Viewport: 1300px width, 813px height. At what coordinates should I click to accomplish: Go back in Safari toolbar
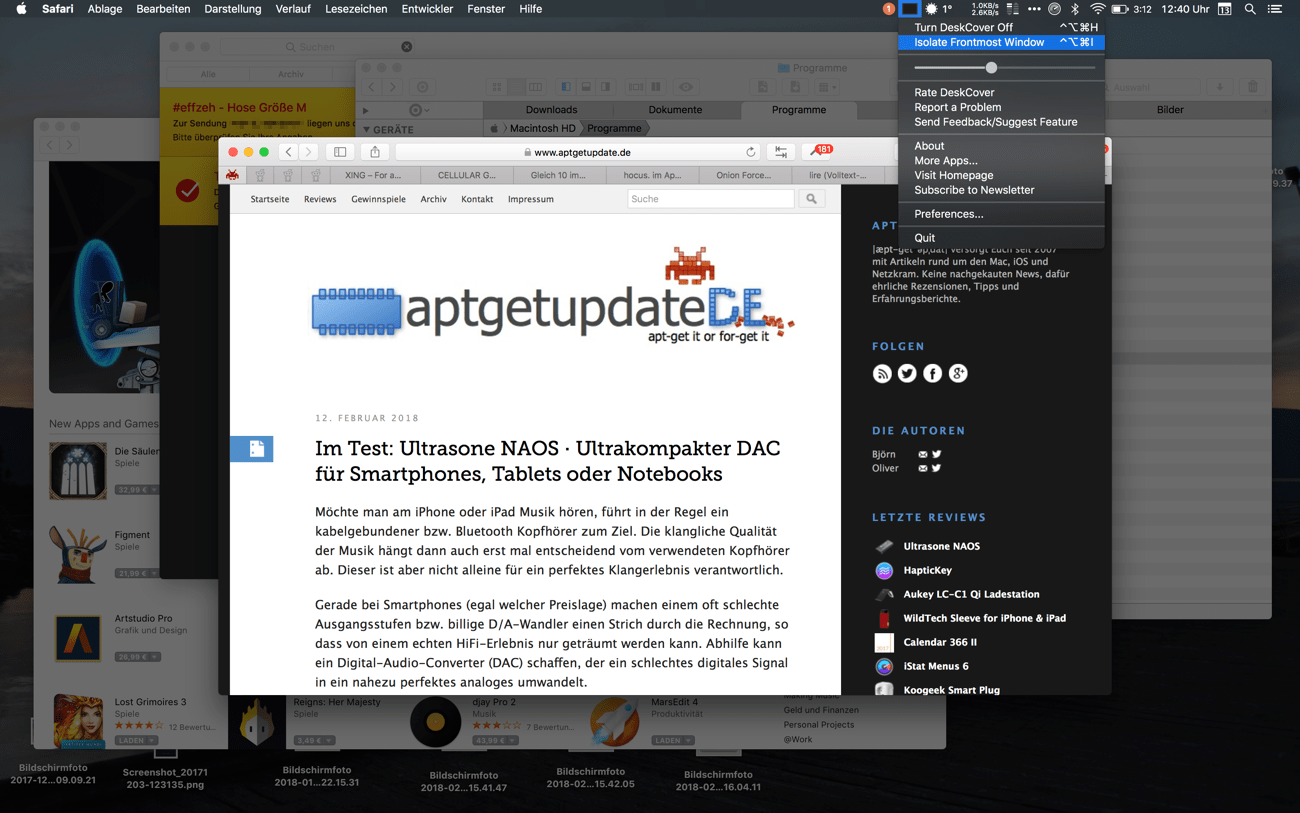[288, 152]
